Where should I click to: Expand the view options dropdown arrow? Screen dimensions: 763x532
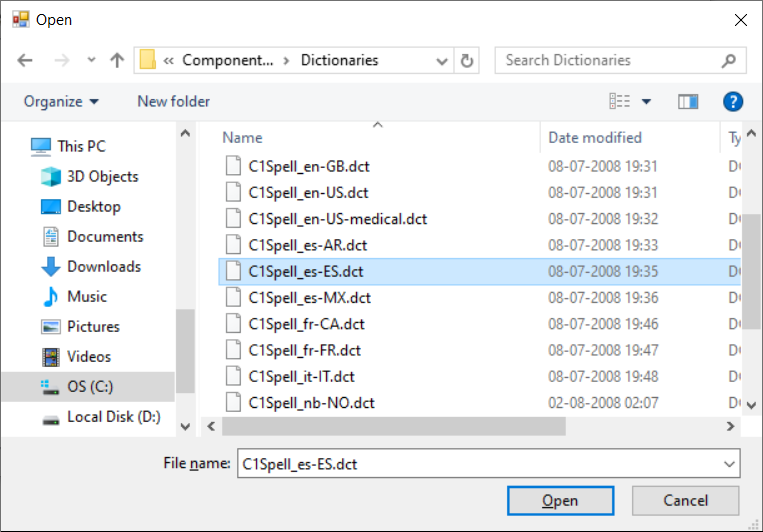646,101
